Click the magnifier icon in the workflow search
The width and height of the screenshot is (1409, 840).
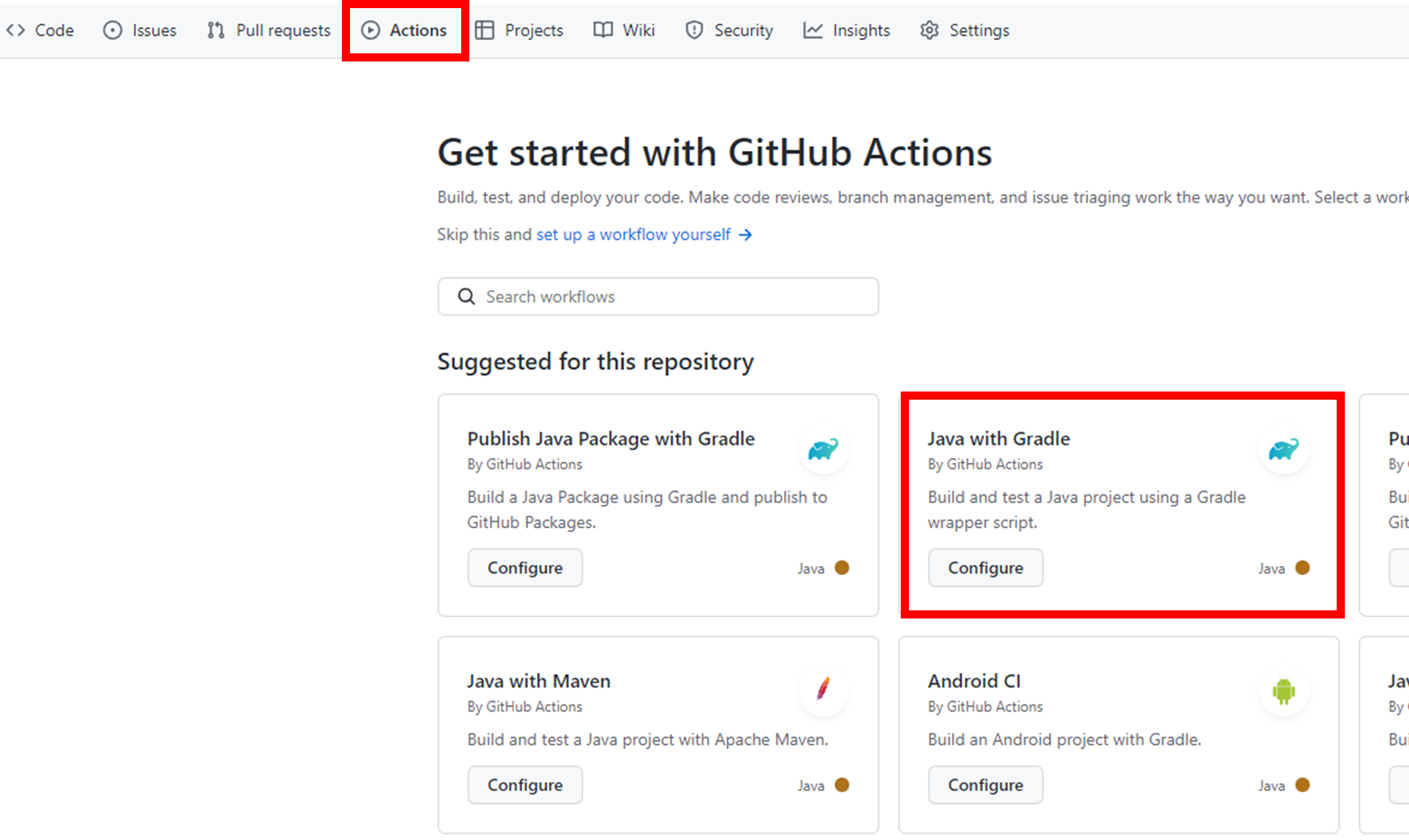[466, 297]
